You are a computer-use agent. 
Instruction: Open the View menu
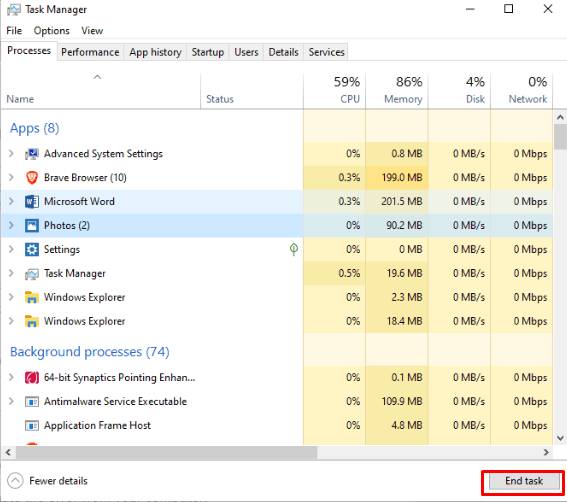pos(92,31)
